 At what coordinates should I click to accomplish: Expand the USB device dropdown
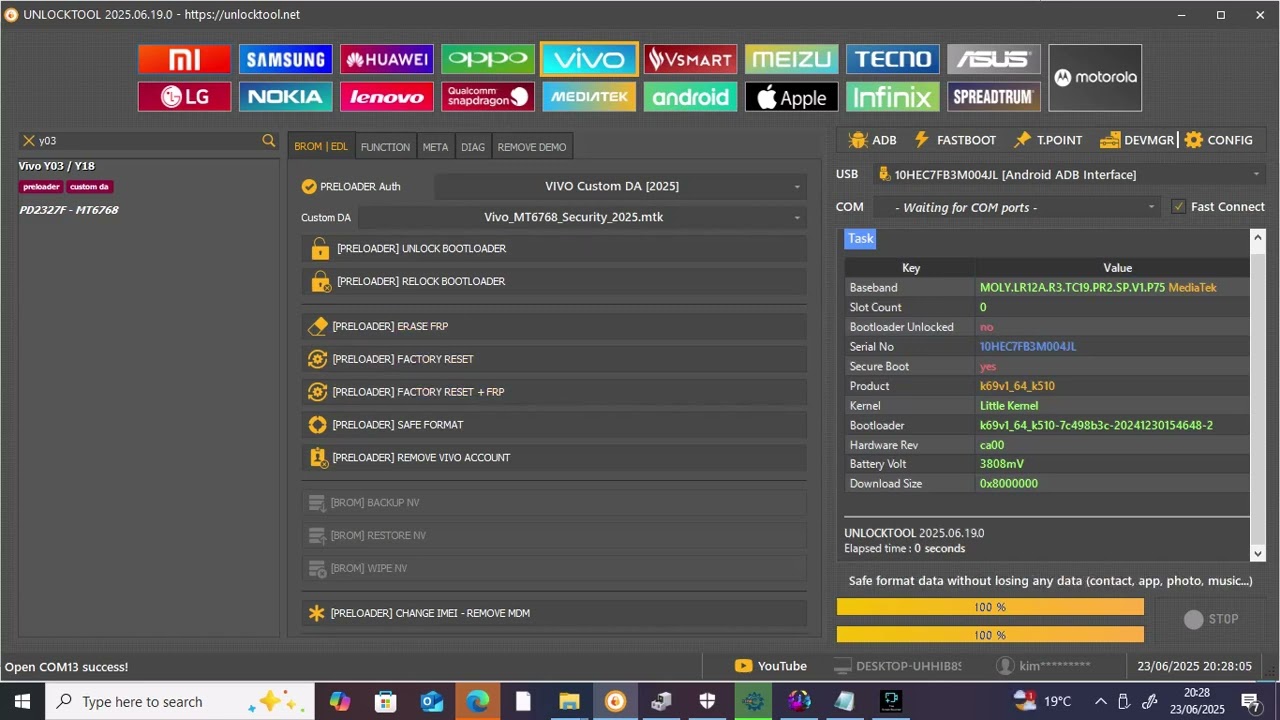coord(1069,175)
